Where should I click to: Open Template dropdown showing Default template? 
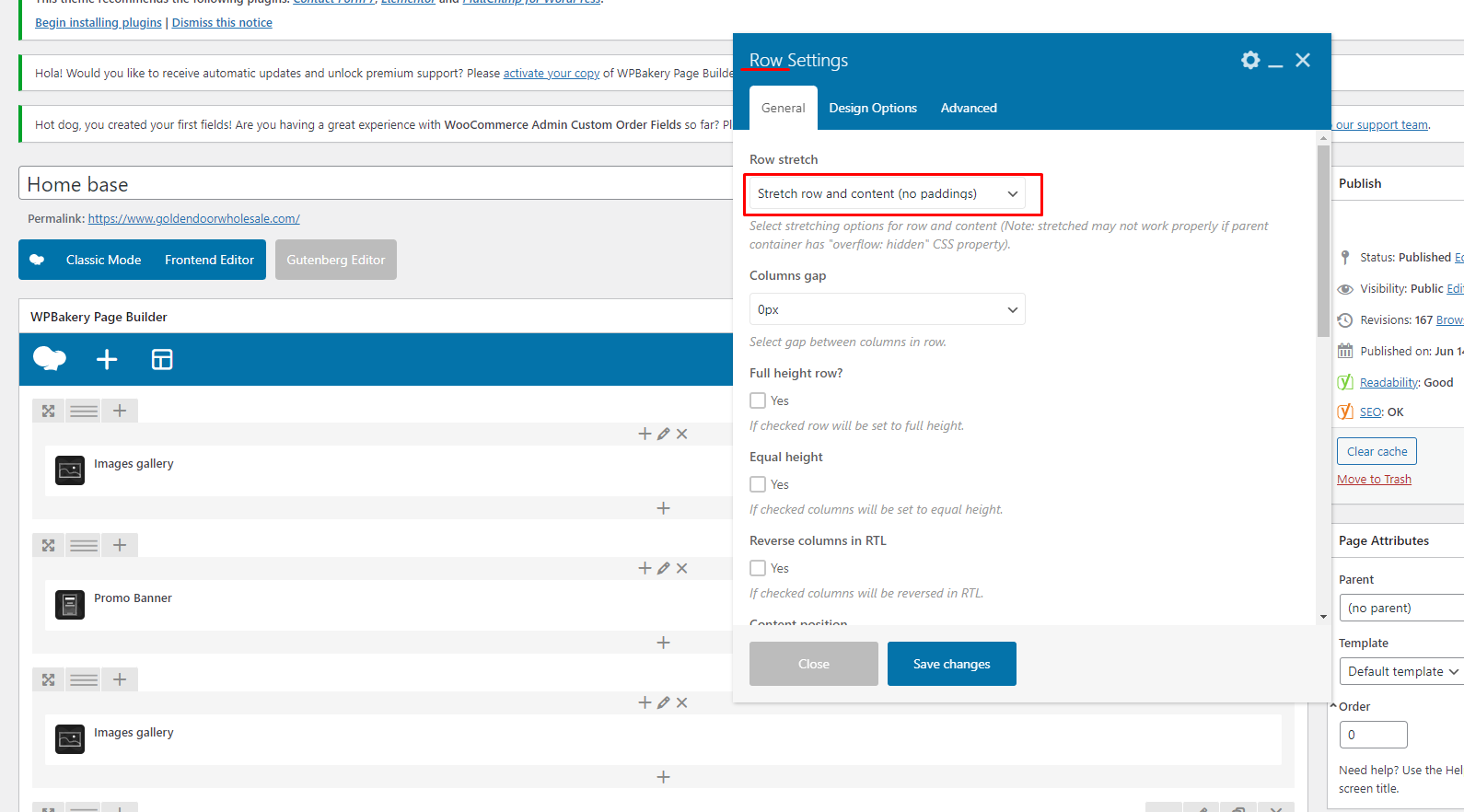tap(1401, 671)
